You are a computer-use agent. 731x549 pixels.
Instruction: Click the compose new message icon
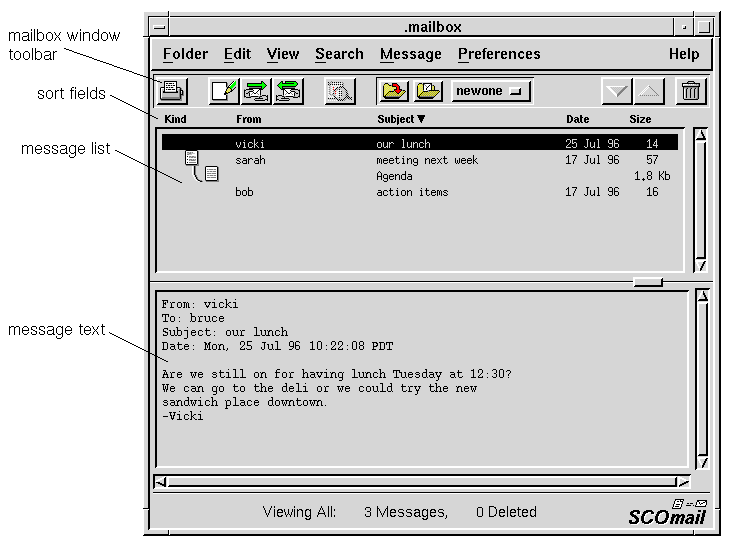click(224, 92)
